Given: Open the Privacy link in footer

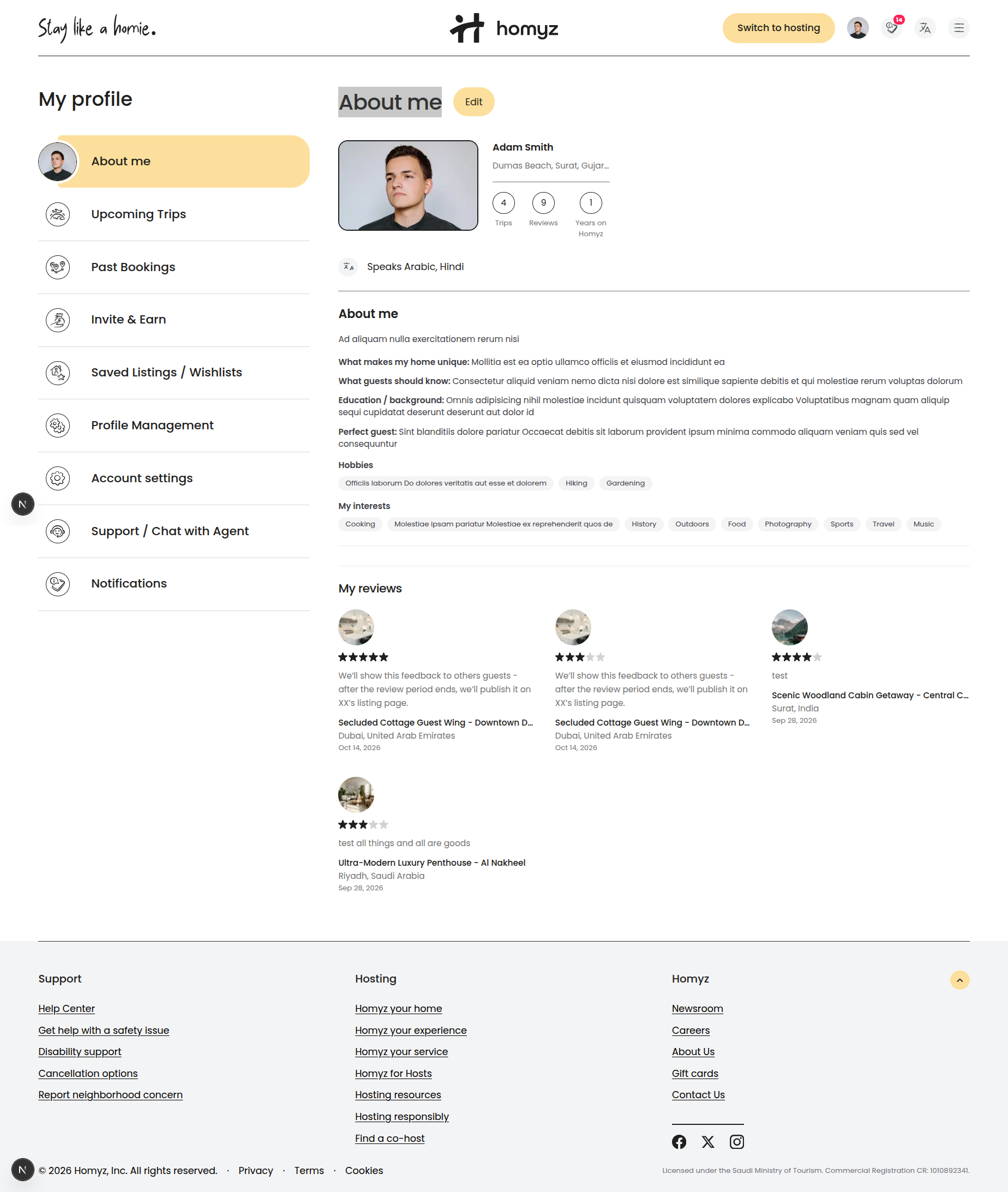Looking at the screenshot, I should point(255,1170).
